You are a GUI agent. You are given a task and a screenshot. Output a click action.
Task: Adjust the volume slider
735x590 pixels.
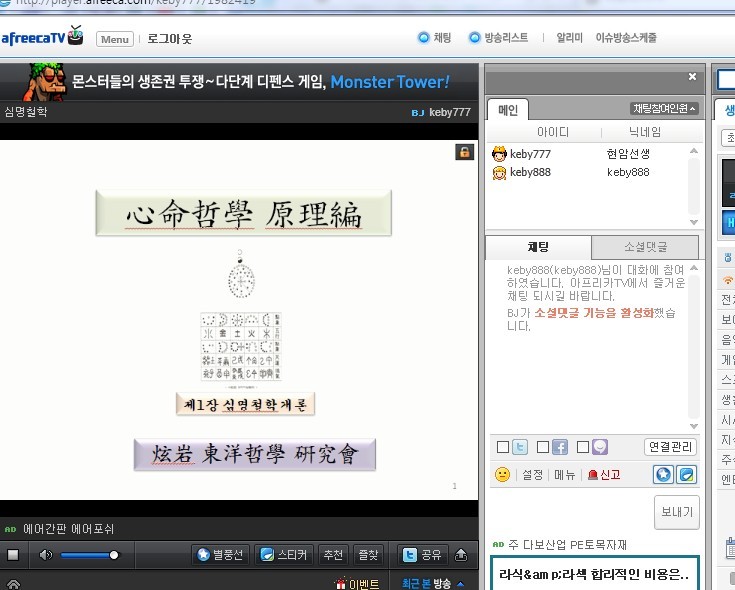tap(90, 555)
